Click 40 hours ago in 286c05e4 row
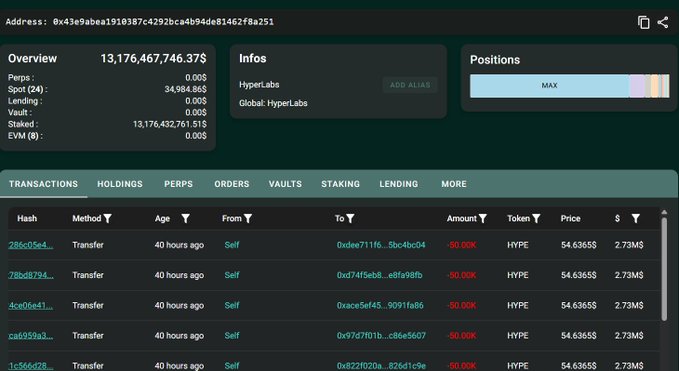679x371 pixels. coord(179,245)
